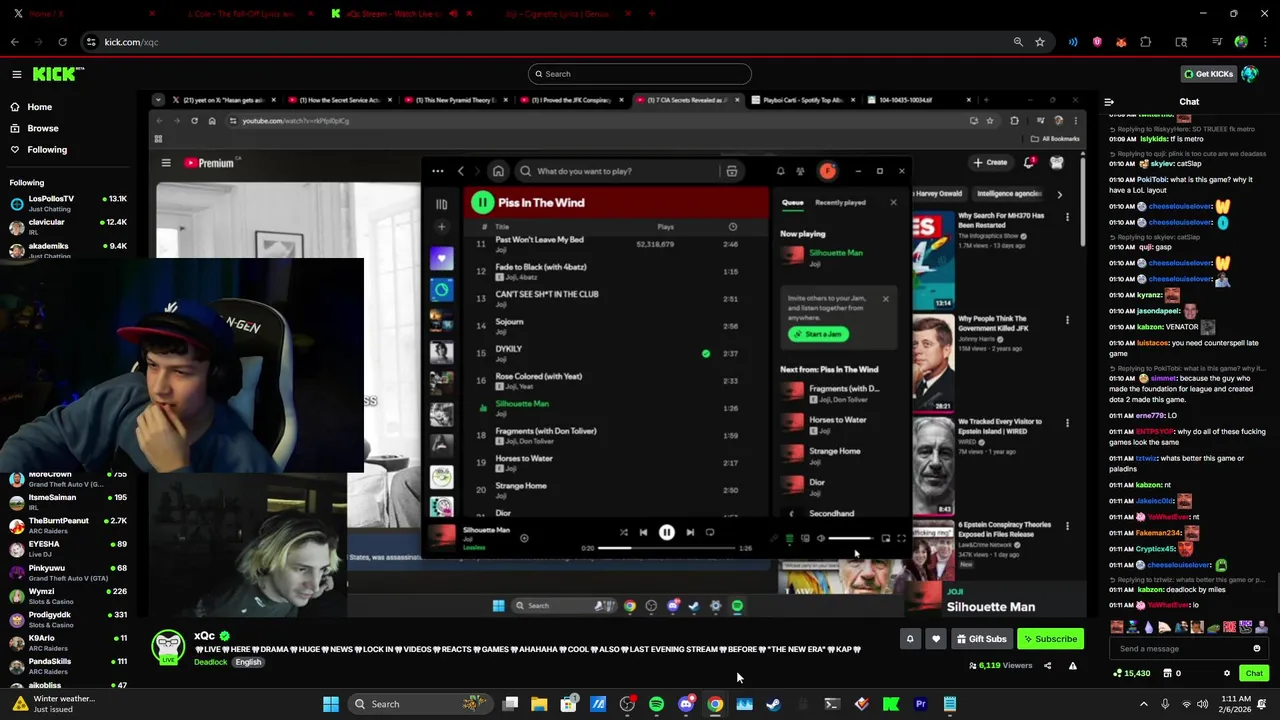
Task: Open the chat shop icon
Action: (x=1172, y=673)
